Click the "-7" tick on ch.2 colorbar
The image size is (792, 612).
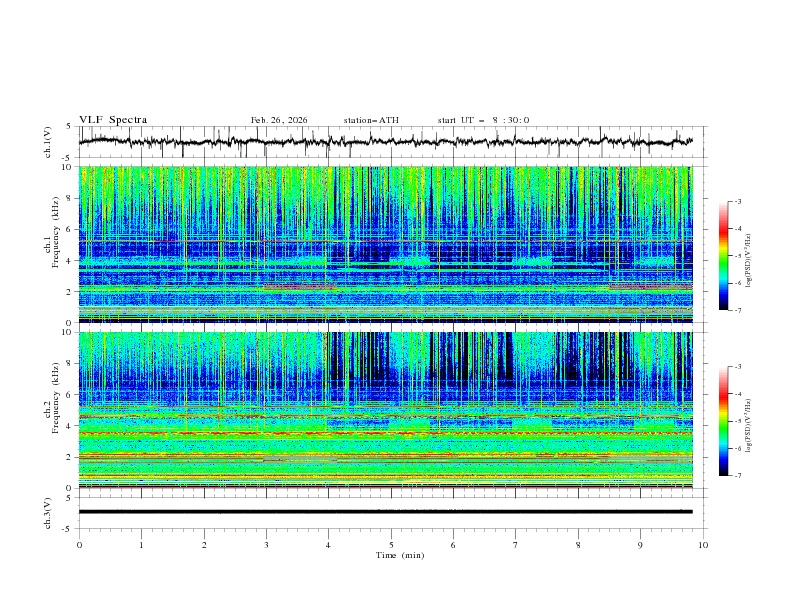(x=738, y=476)
